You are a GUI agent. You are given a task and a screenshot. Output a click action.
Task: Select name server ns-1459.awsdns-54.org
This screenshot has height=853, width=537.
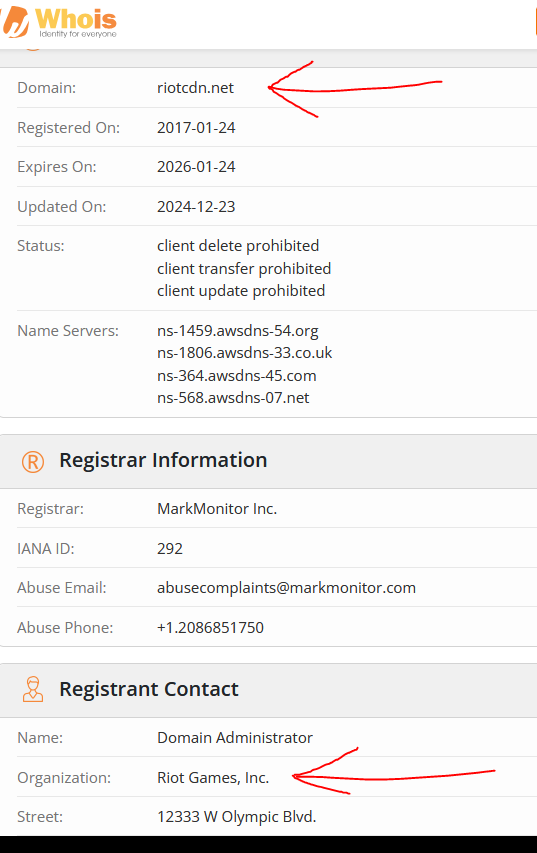click(238, 331)
